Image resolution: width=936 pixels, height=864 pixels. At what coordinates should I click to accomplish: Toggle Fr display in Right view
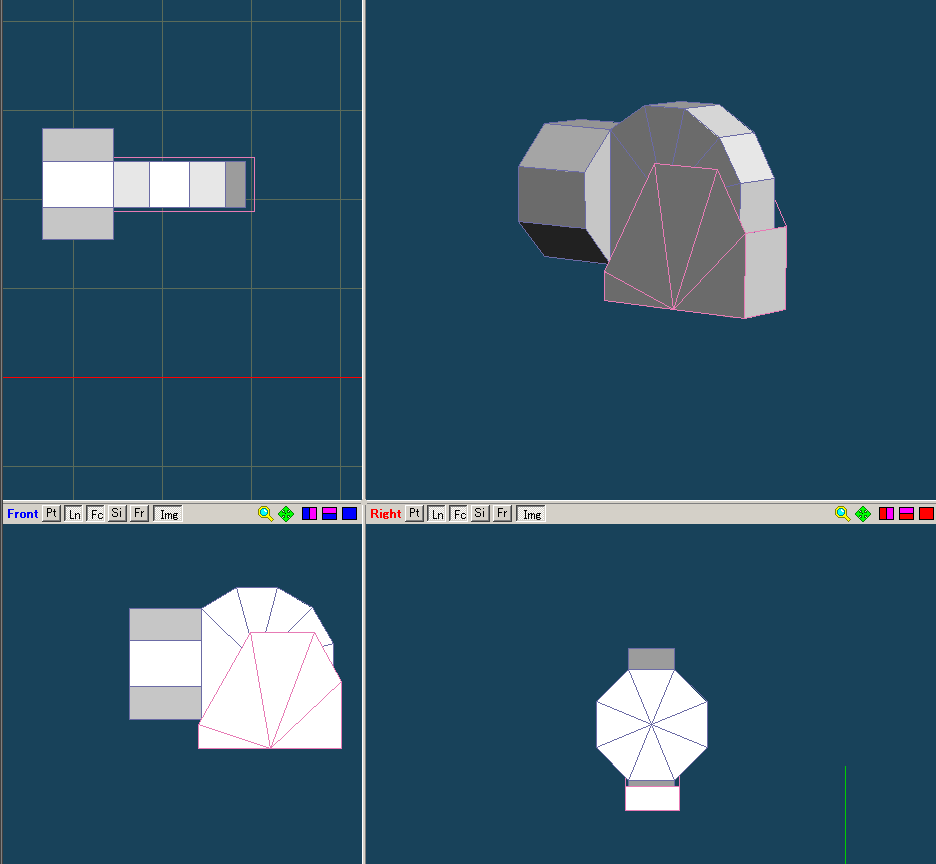click(502, 514)
